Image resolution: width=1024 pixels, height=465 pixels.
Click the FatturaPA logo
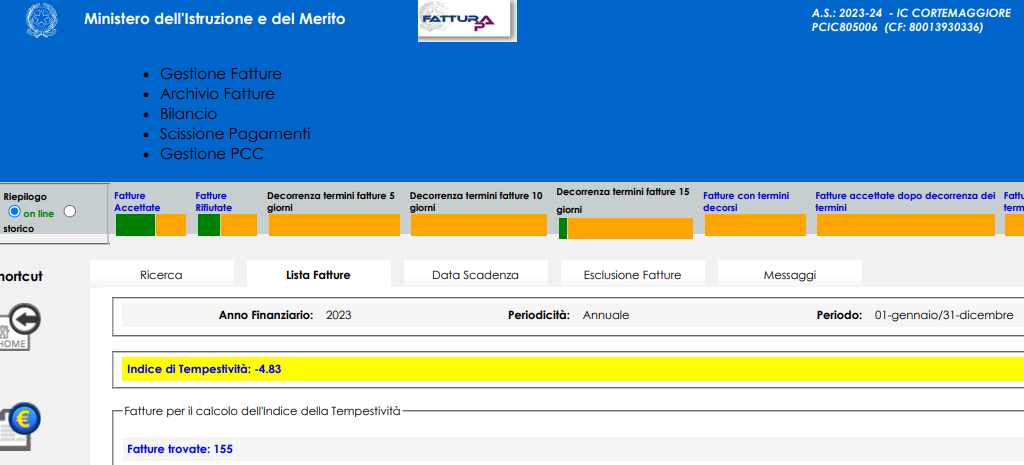(x=467, y=21)
